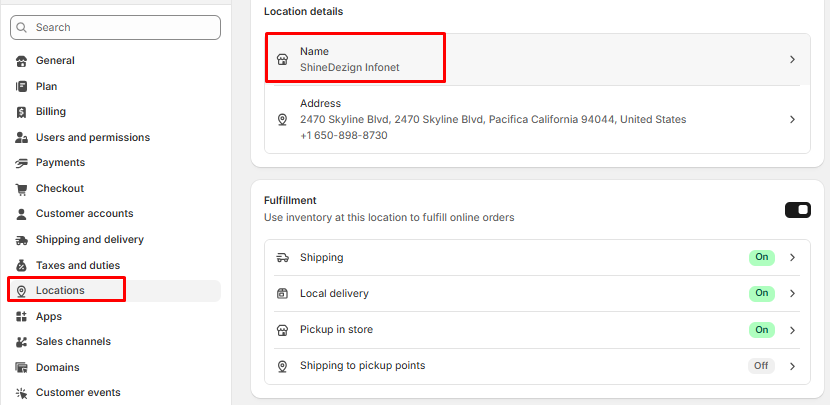The width and height of the screenshot is (830, 405).
Task: Click the Billing icon in sidebar
Action: (x=21, y=111)
